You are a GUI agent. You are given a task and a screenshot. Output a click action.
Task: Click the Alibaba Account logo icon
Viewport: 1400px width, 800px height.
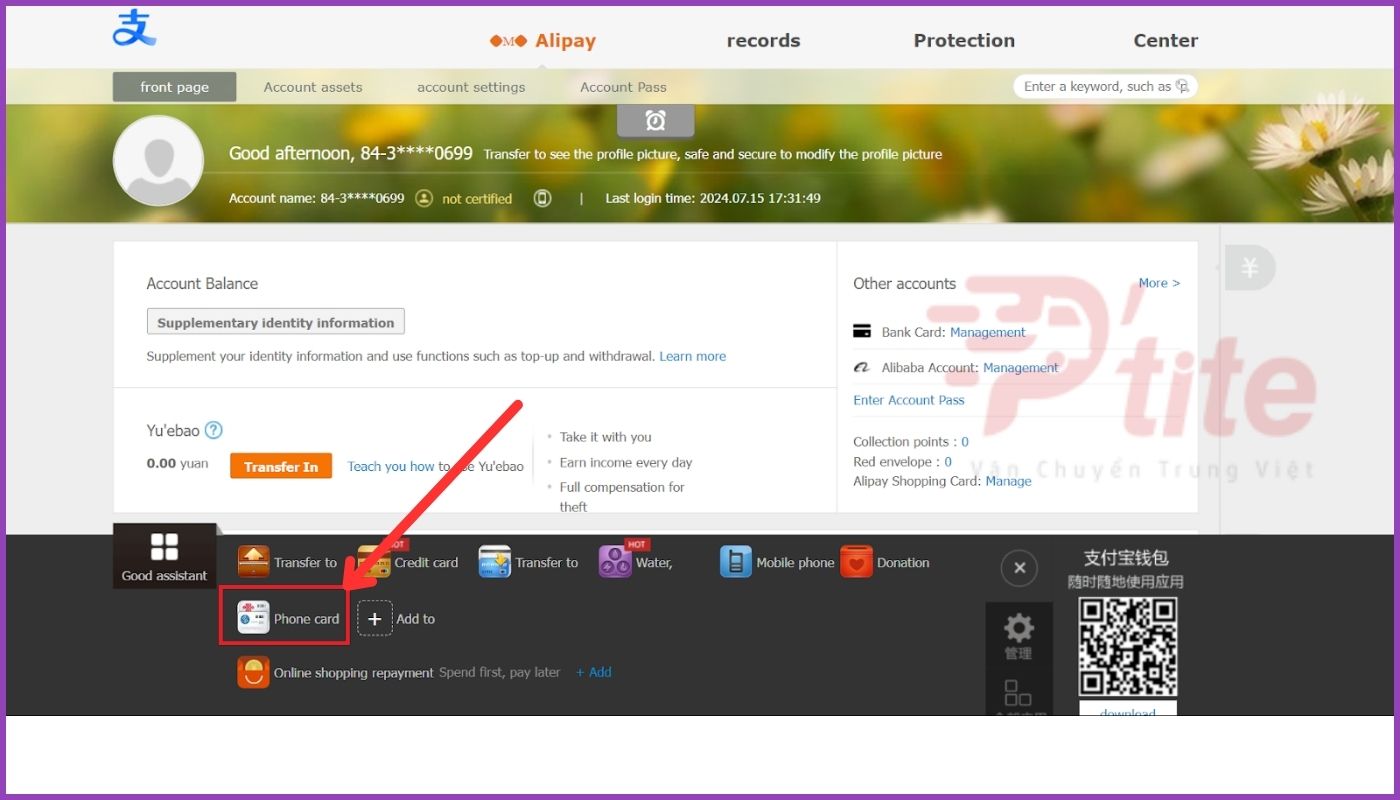coord(862,367)
